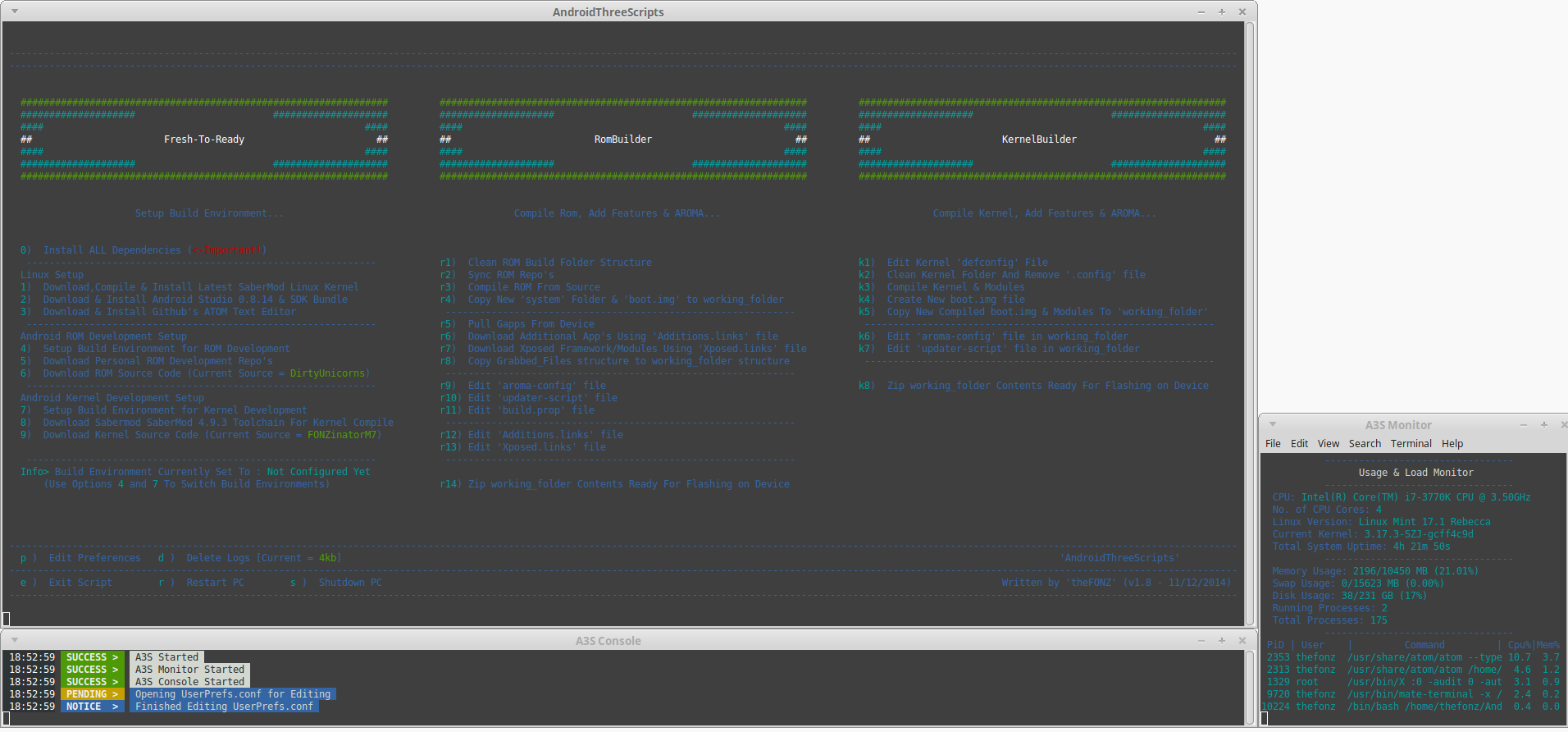1568x732 pixels.
Task: Click the A3S Console vertical scrollbar
Action: tap(1250, 688)
